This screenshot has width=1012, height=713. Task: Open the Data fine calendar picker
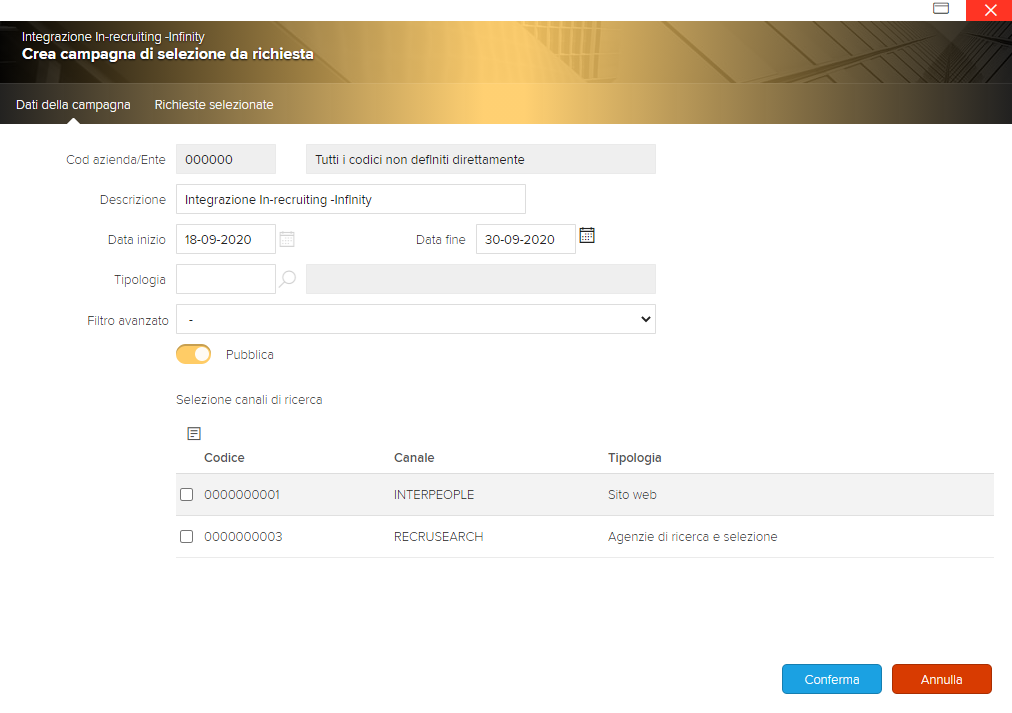coord(587,236)
